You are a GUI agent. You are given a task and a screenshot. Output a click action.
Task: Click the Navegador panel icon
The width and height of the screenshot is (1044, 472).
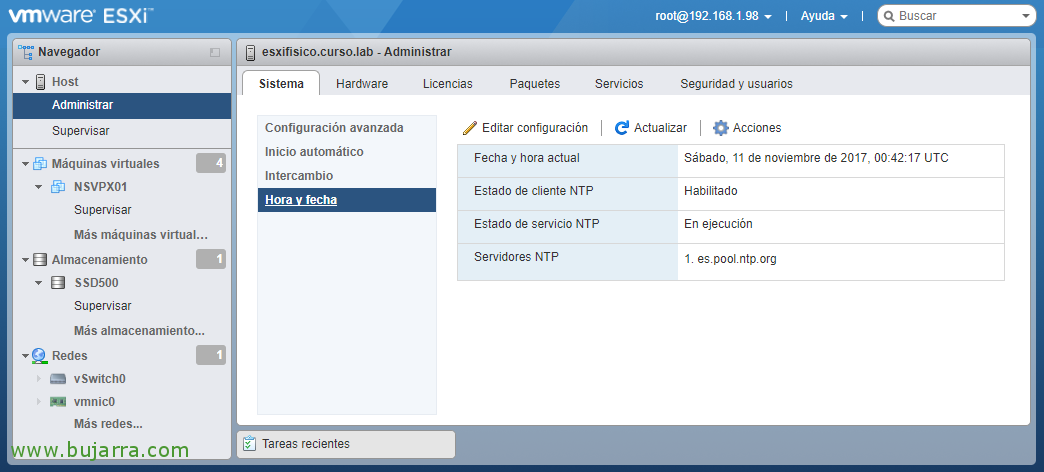pos(25,51)
